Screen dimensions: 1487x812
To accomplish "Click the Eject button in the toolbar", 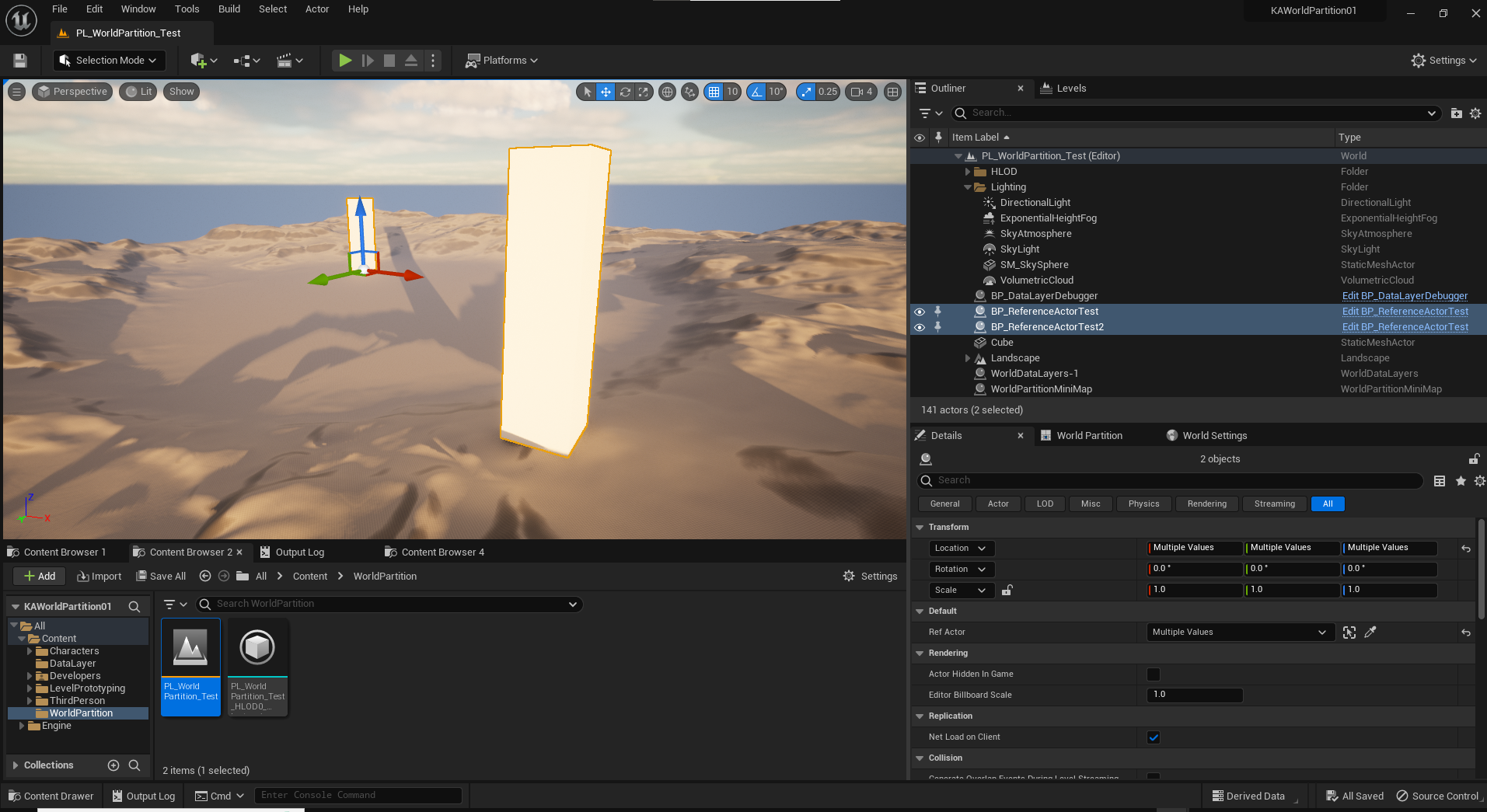I will 411,61.
